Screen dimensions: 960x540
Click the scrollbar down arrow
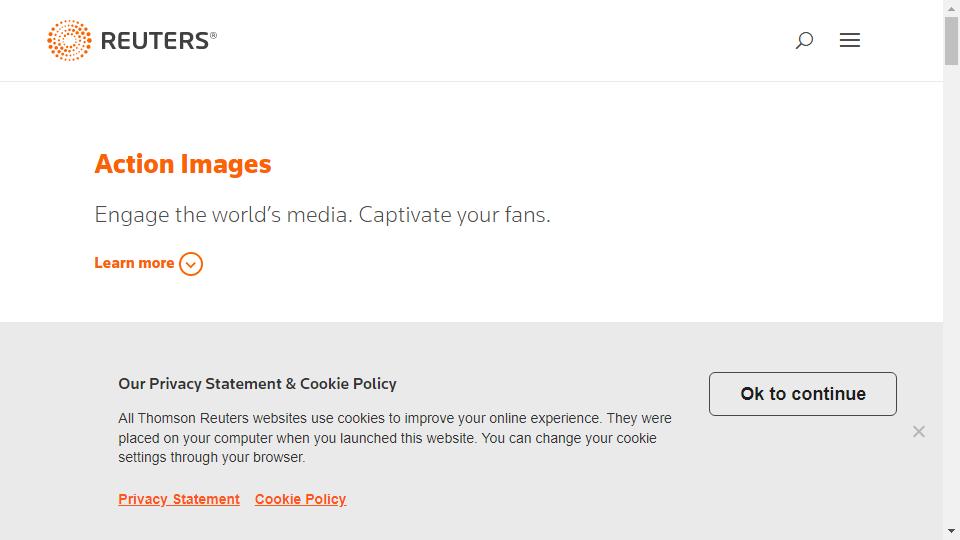(x=951, y=531)
